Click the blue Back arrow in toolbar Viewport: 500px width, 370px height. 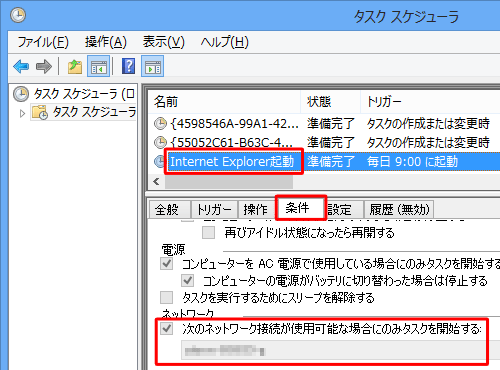(x=21, y=67)
